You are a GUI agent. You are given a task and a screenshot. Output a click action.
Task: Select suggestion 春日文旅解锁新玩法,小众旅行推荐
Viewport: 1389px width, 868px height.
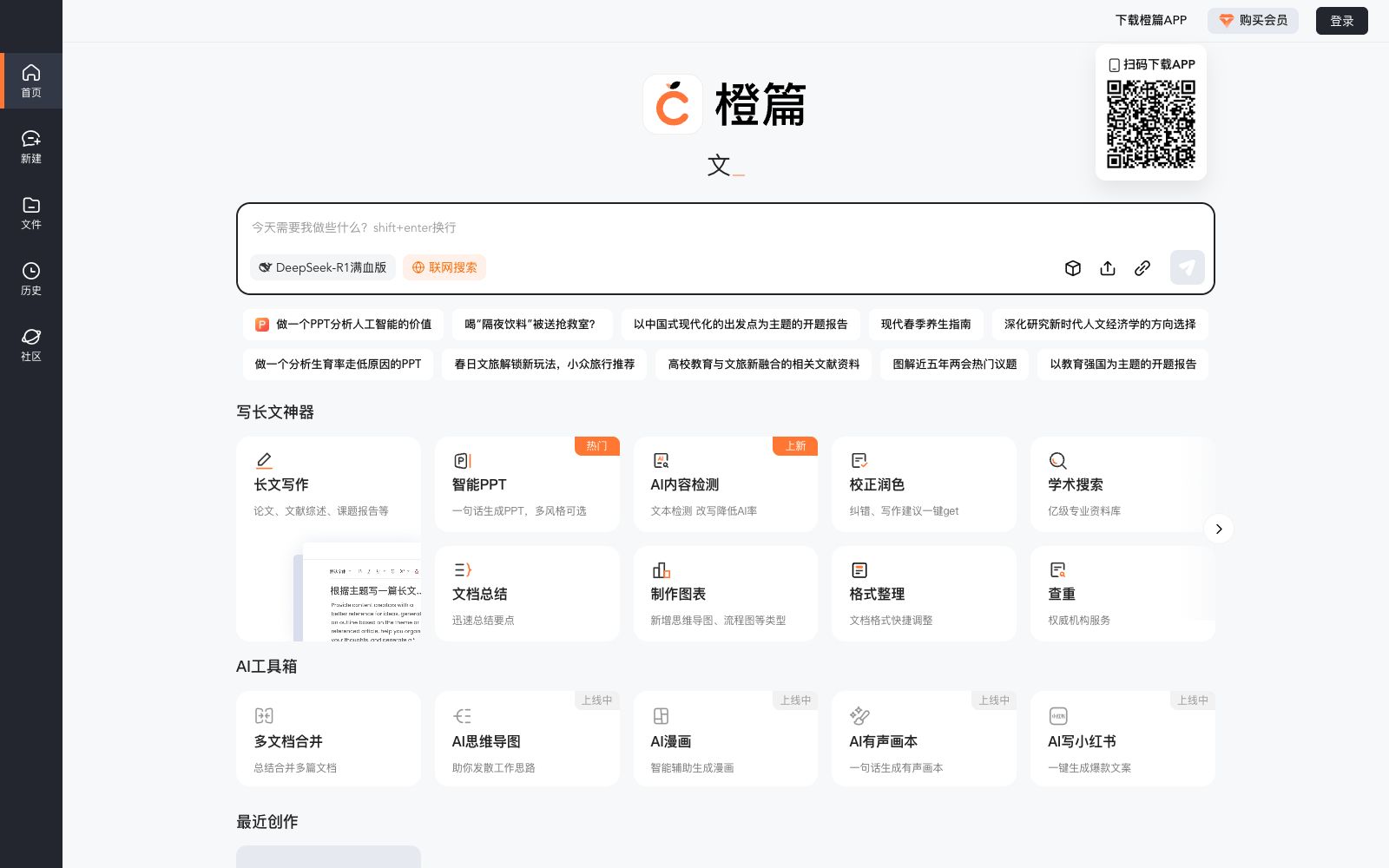(x=544, y=365)
